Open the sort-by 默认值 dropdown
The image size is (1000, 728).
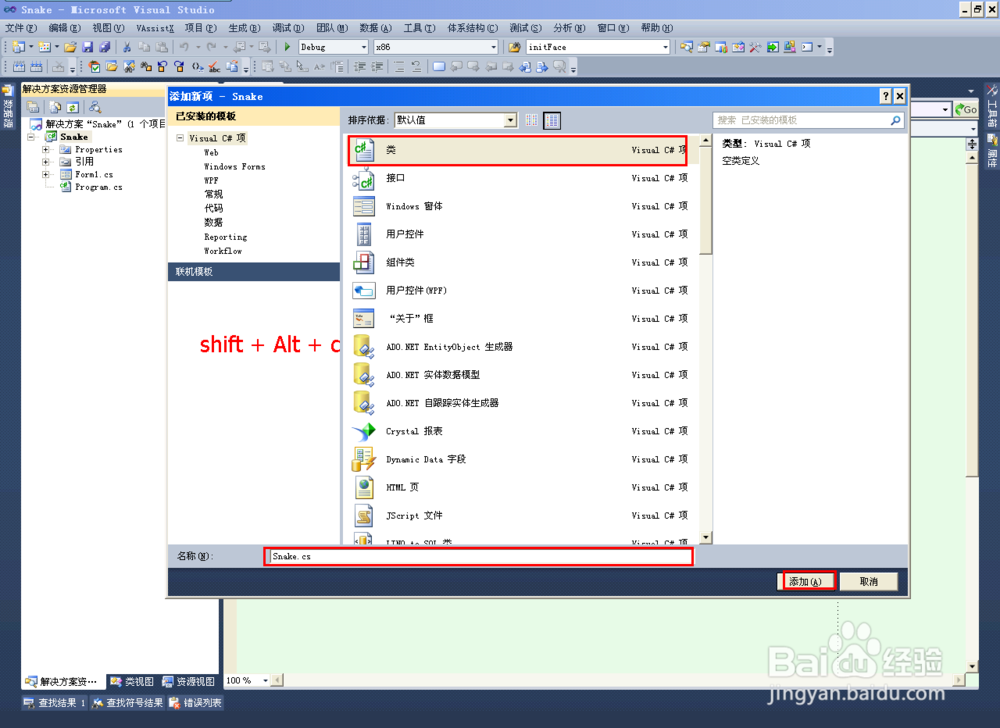(x=510, y=120)
